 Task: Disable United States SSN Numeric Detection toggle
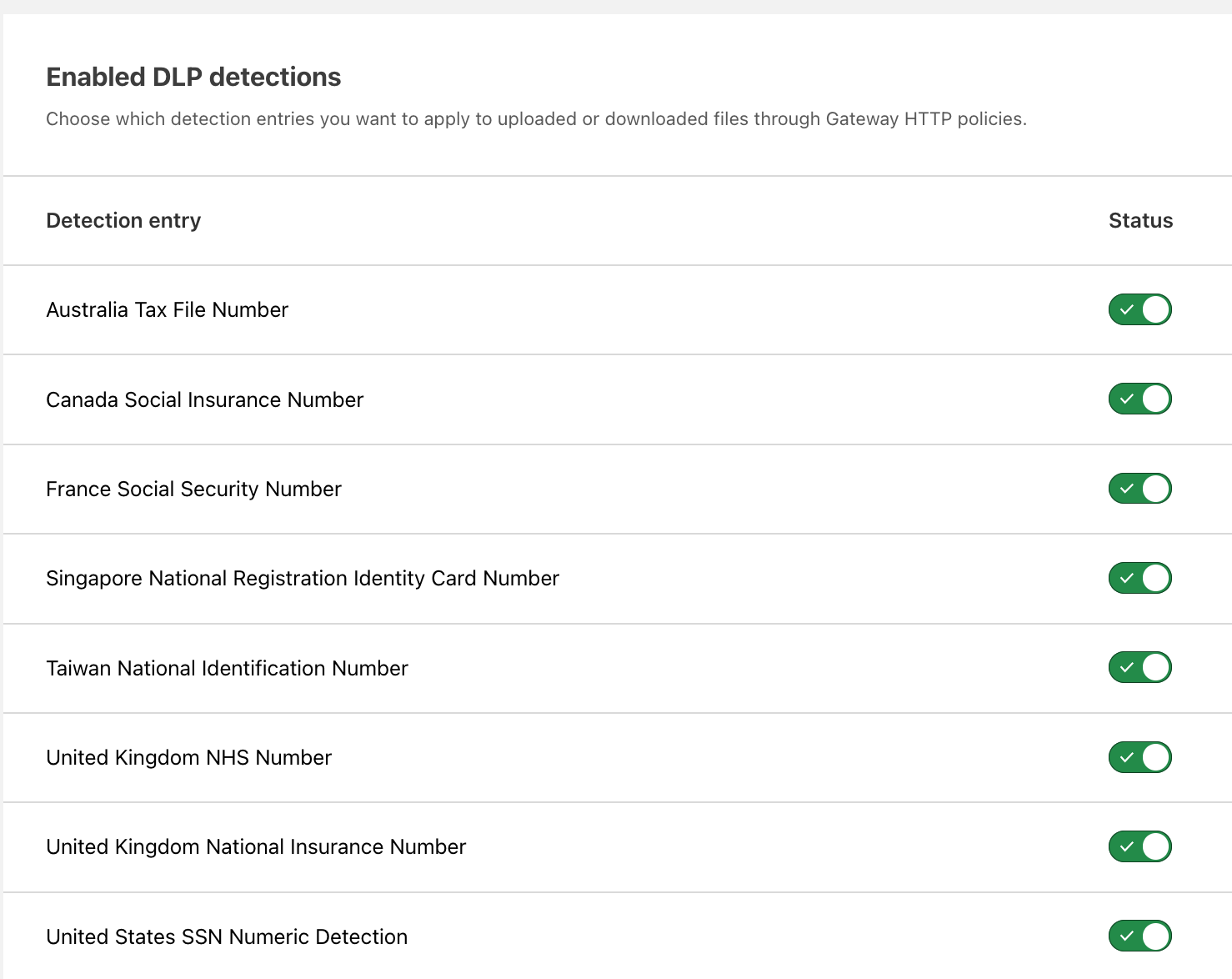click(x=1139, y=936)
